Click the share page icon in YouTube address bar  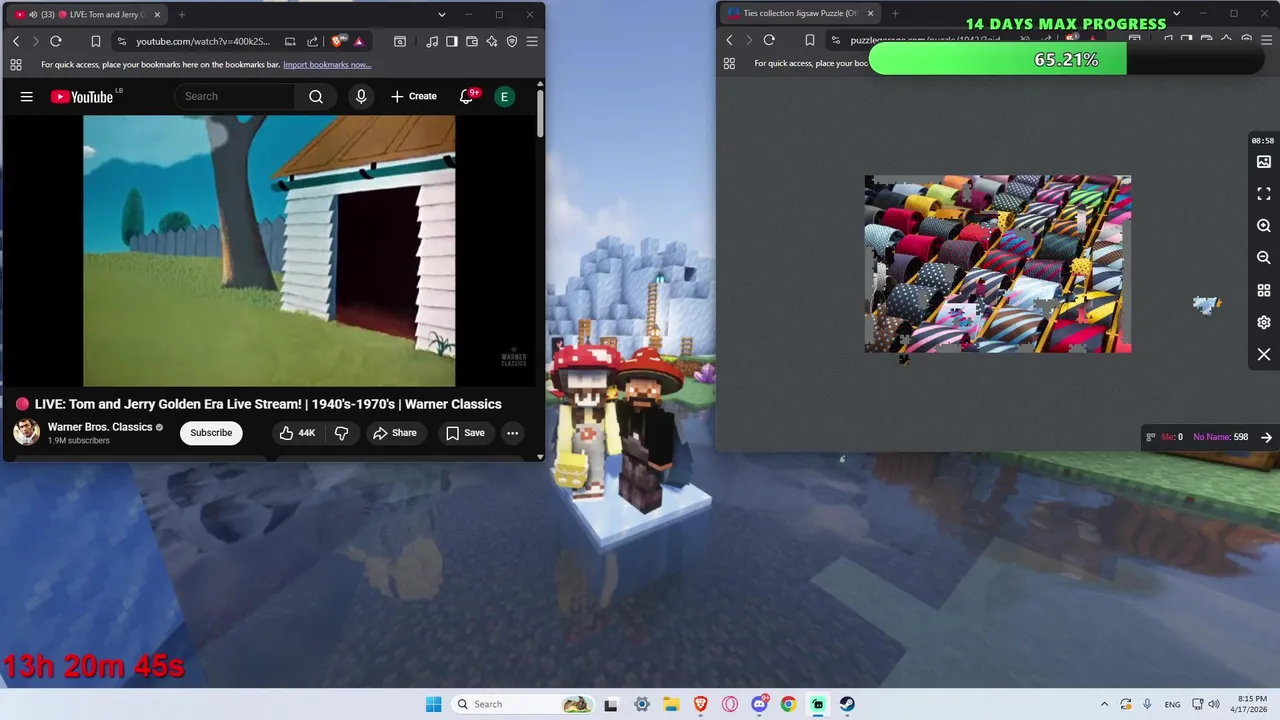[x=312, y=41]
